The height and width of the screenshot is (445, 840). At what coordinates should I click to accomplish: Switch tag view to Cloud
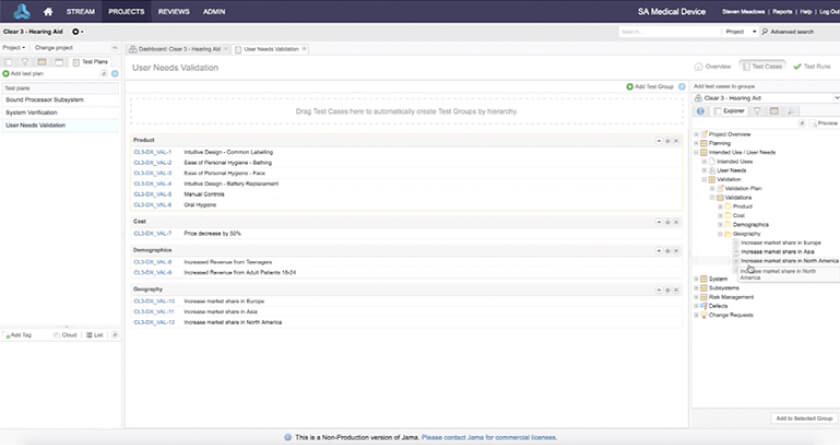pos(65,335)
